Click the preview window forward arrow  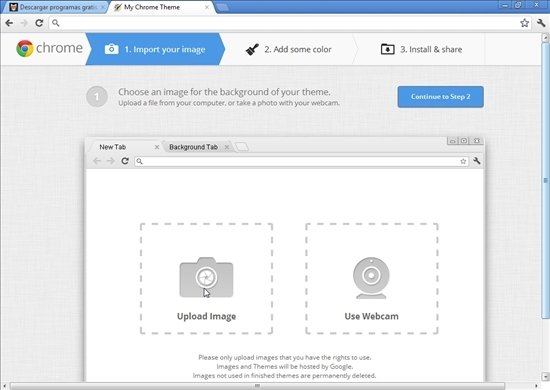click(110, 161)
